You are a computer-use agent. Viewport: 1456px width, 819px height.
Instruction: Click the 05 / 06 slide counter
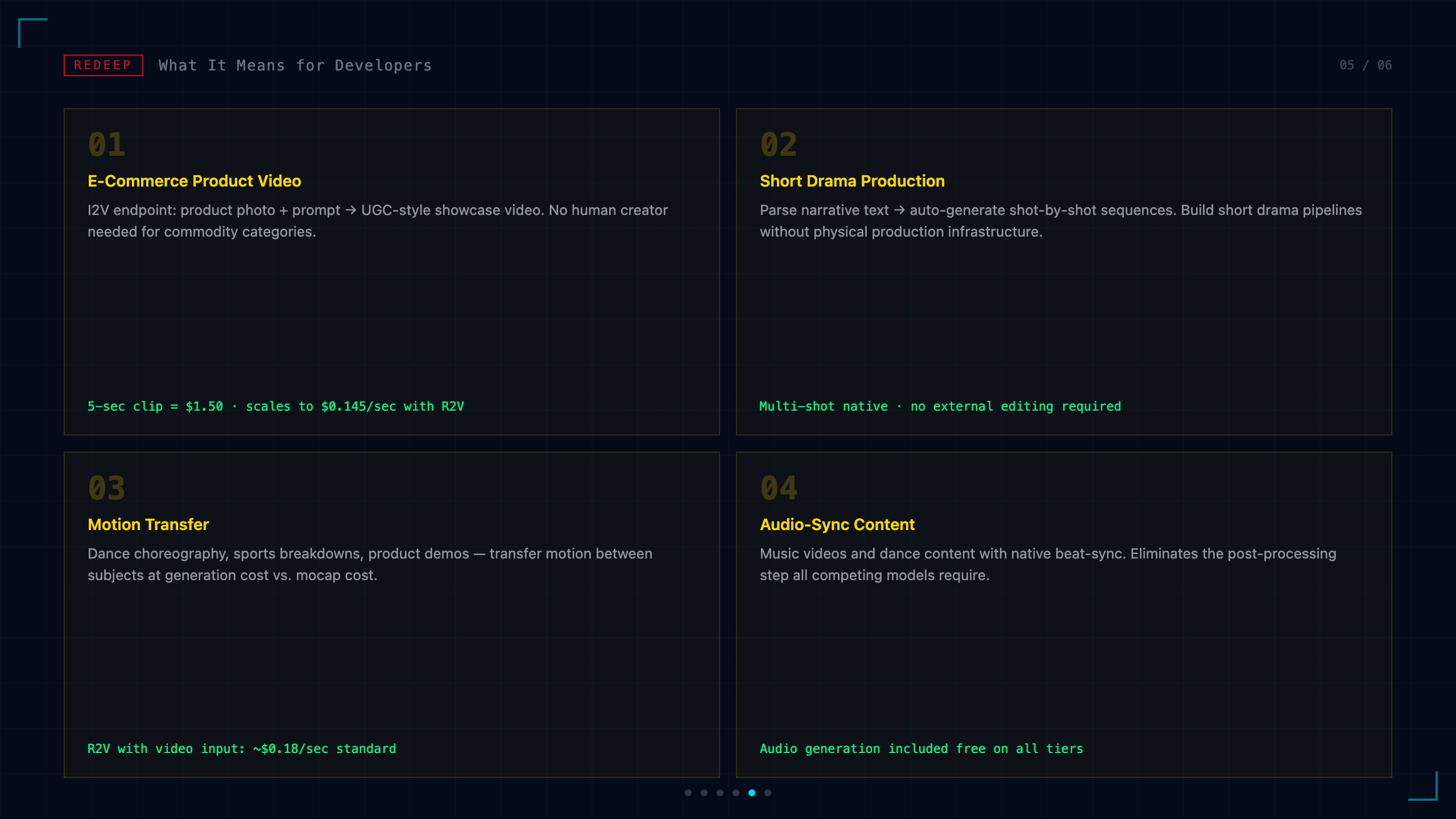point(1366,65)
